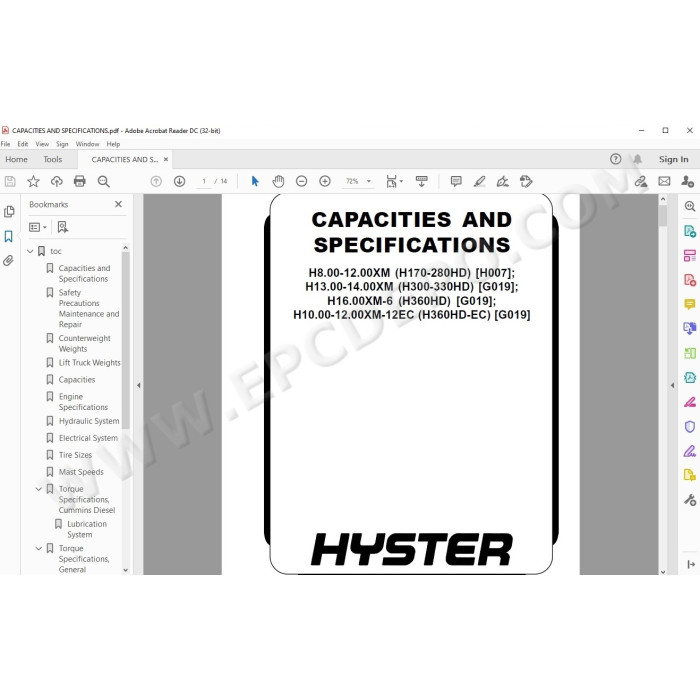Image resolution: width=700 pixels, height=700 pixels.
Task: Add a comment sticky note
Action: tap(456, 181)
